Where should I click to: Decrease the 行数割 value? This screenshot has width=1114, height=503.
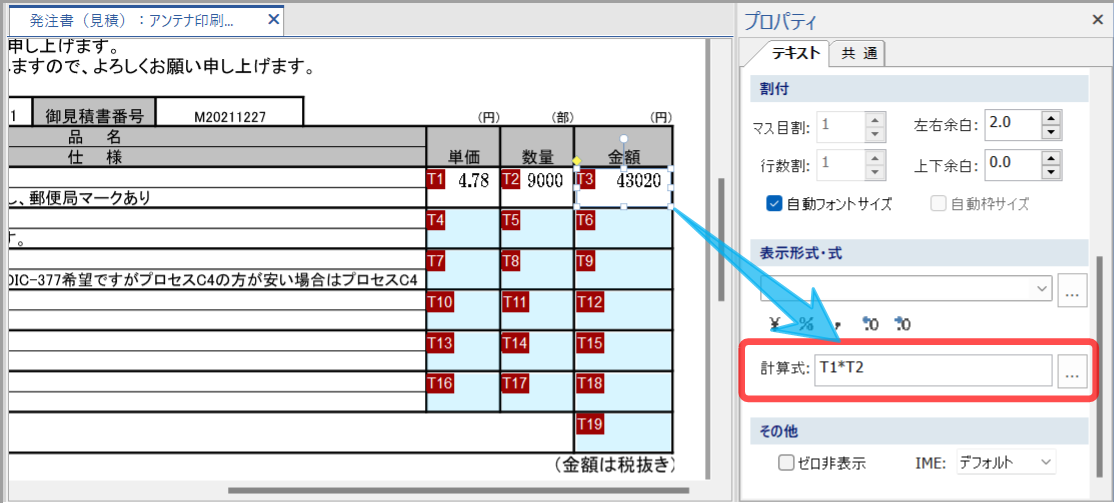click(875, 173)
